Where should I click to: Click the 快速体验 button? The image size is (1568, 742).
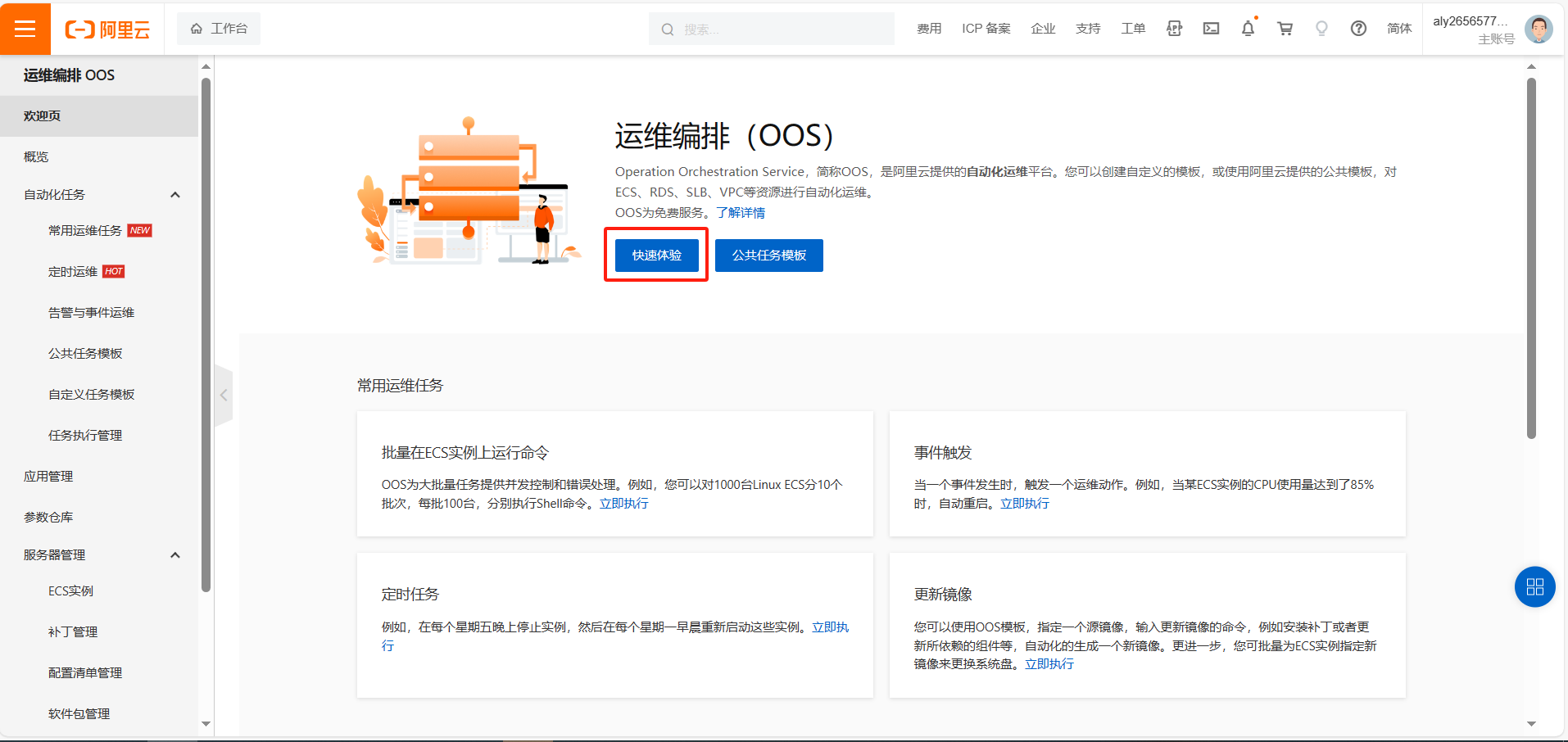pyautogui.click(x=657, y=256)
